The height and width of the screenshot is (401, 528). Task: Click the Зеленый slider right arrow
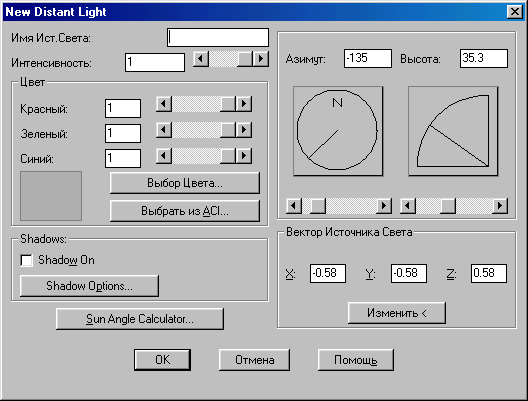click(x=244, y=130)
